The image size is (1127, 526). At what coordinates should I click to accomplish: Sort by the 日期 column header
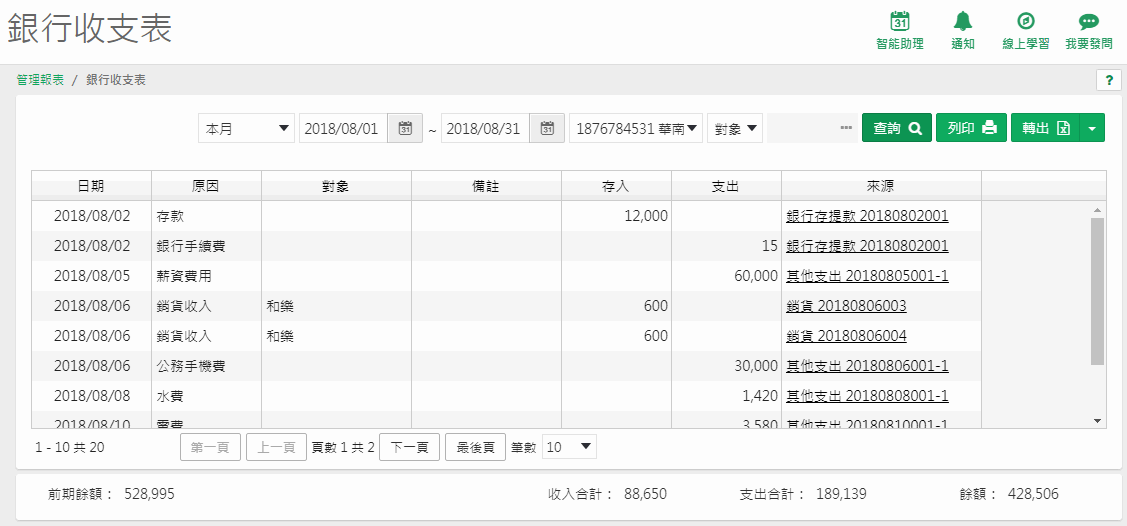[91, 186]
